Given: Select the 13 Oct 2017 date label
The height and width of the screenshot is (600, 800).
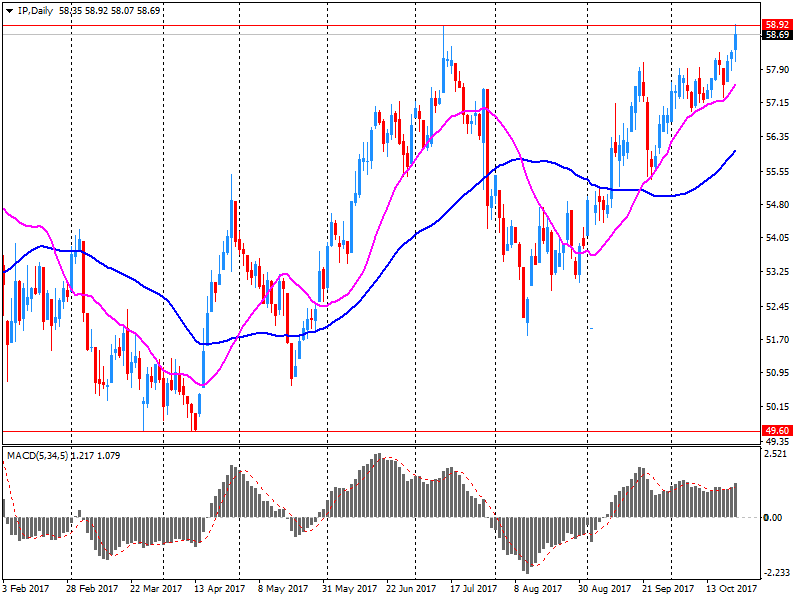Looking at the screenshot, I should click(x=732, y=589).
